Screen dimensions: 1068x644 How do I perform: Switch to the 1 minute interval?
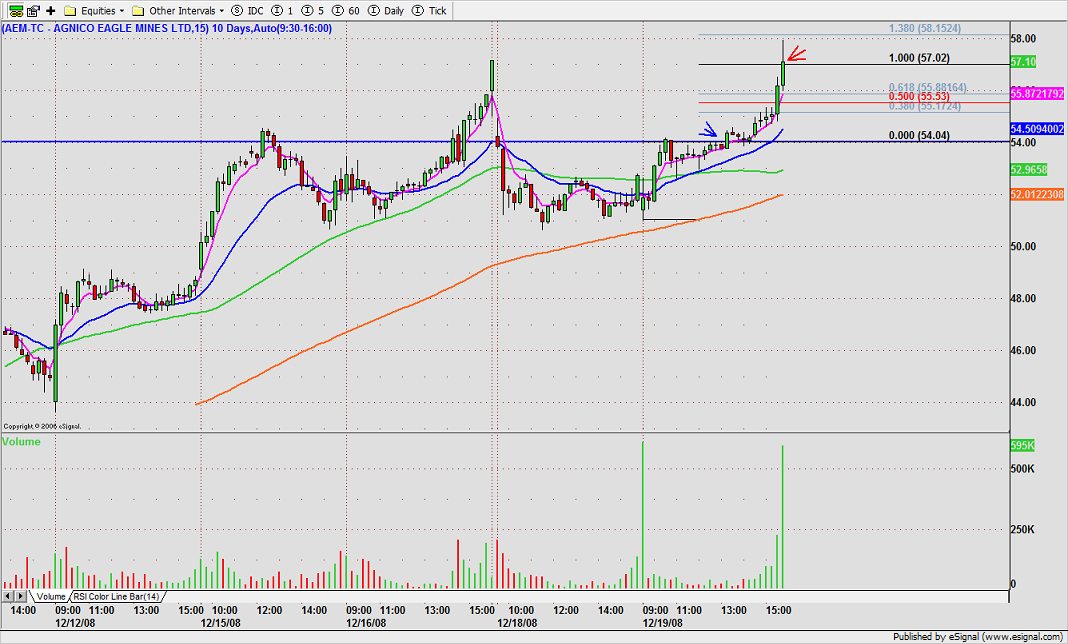click(x=283, y=11)
